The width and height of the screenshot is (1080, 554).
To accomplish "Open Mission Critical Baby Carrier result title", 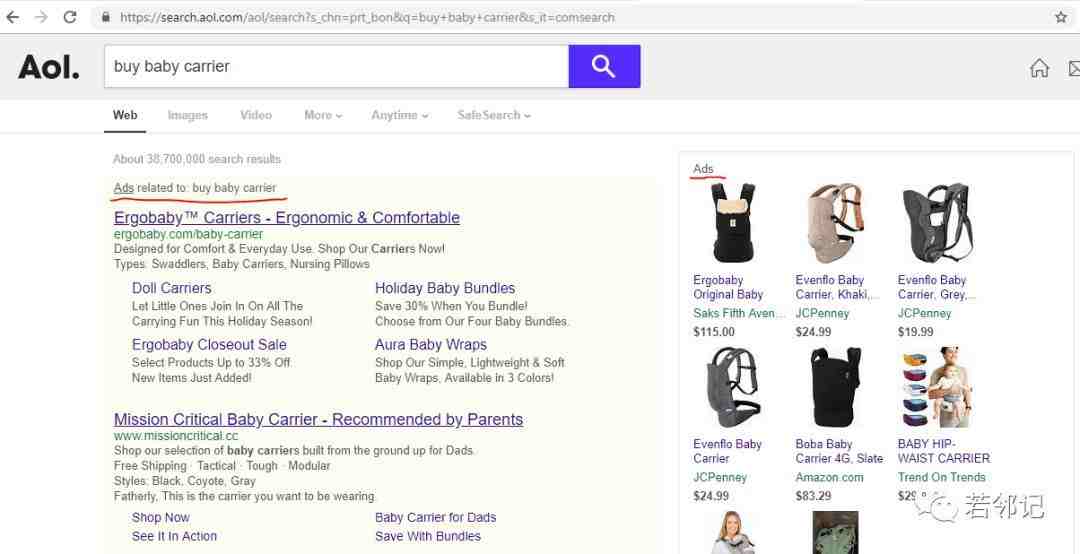I will 318,420.
